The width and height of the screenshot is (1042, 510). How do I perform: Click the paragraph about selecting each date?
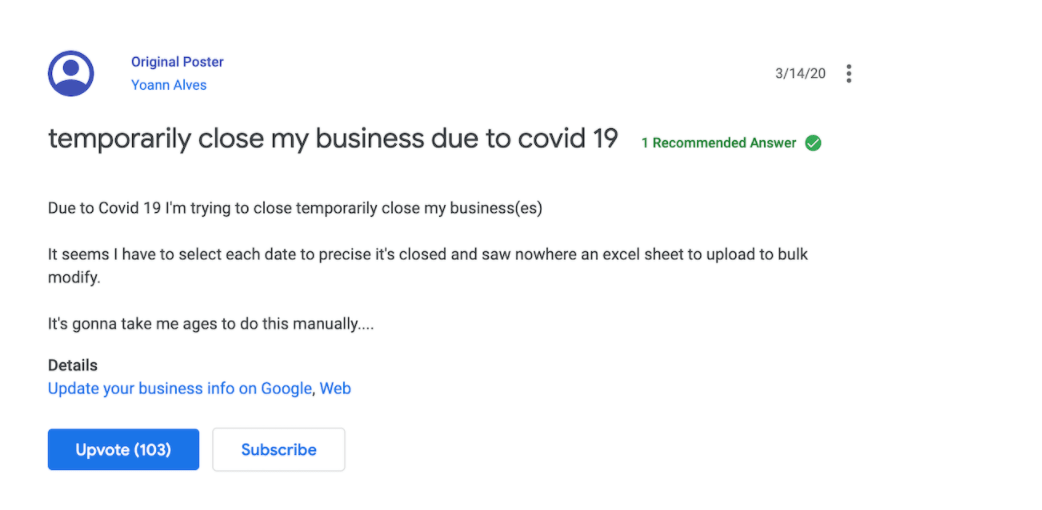pyautogui.click(x=427, y=254)
